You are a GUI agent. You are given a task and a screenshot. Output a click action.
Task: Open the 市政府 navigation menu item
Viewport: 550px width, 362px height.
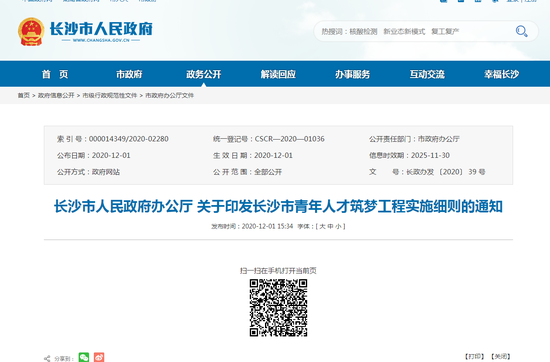pyautogui.click(x=129, y=74)
